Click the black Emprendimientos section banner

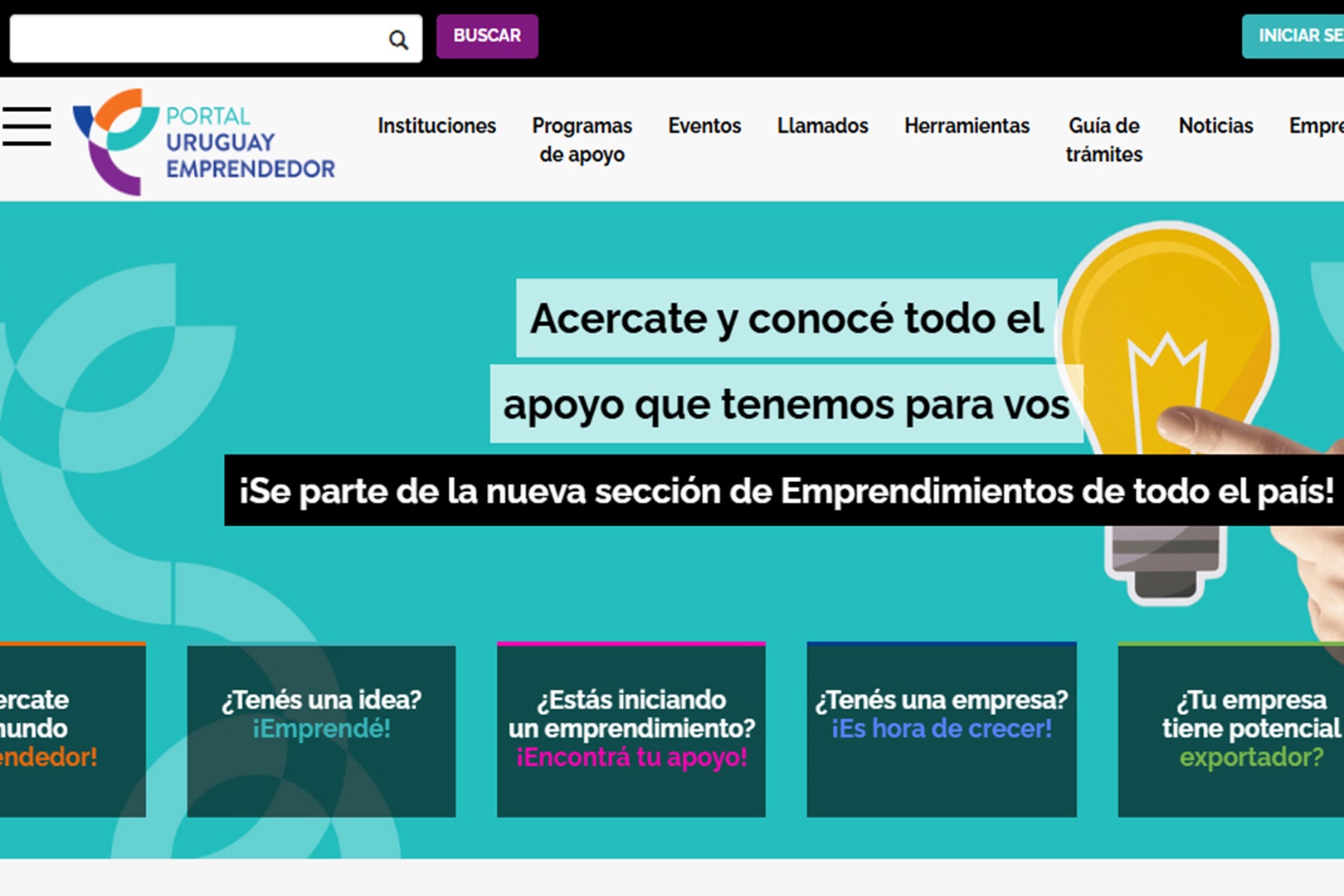[784, 490]
